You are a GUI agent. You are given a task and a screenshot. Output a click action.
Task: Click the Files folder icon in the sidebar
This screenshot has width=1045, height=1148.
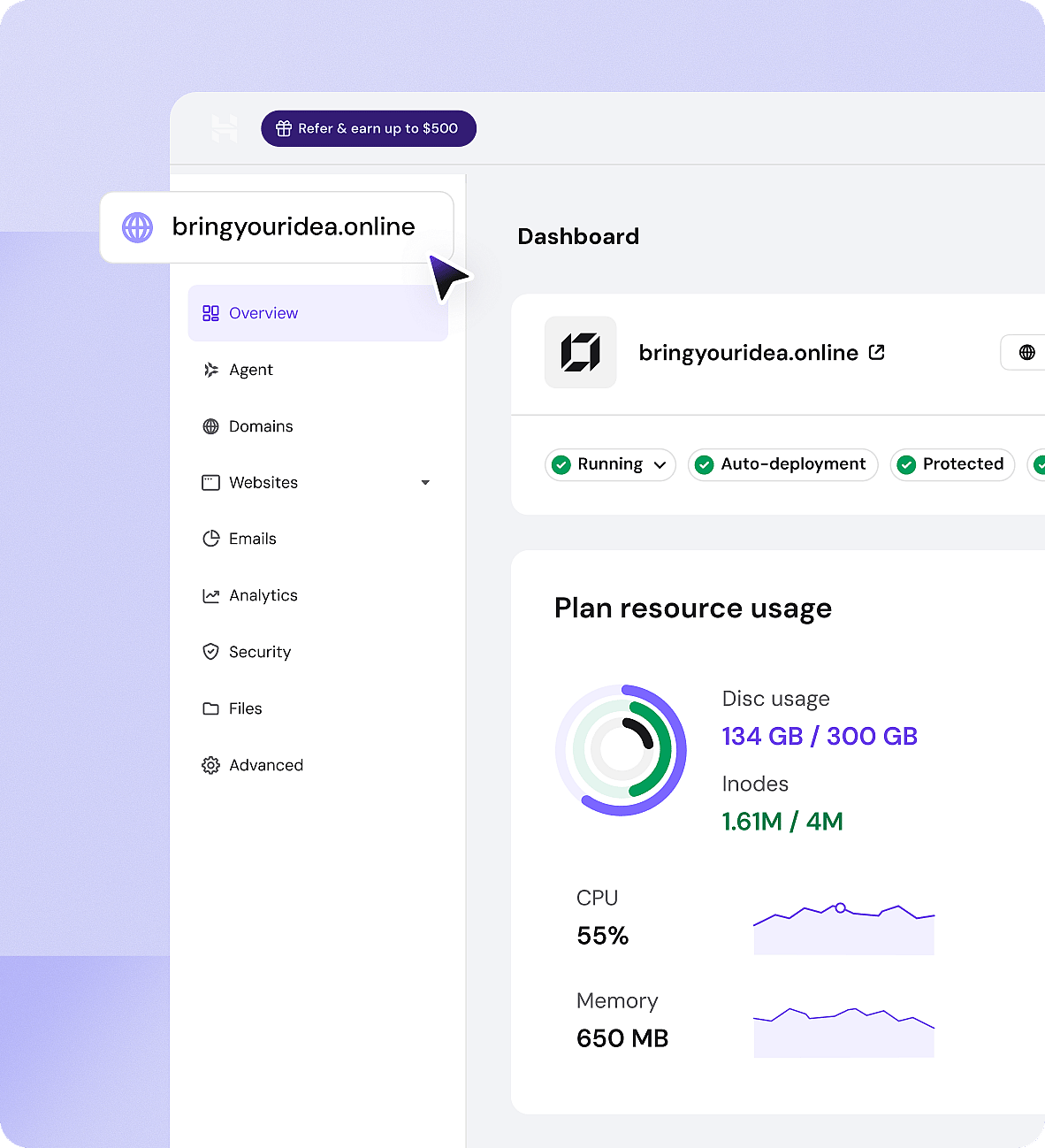coord(210,708)
